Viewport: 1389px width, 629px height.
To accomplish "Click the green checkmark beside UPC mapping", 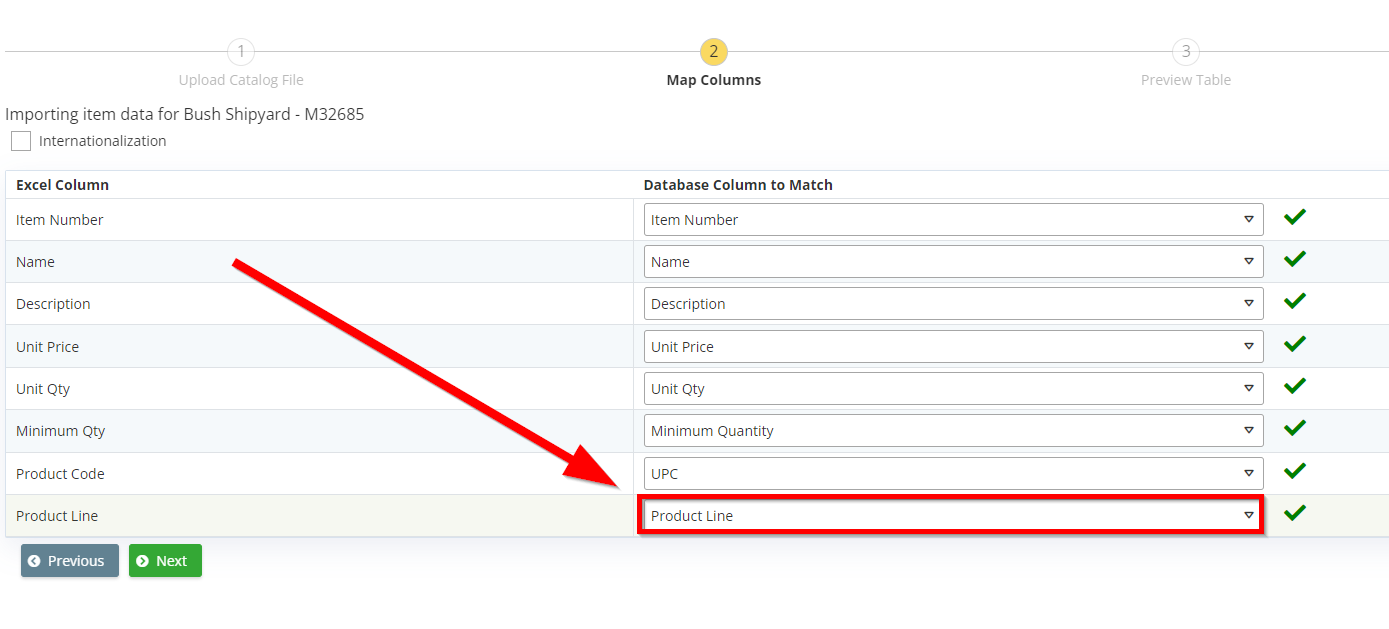I will pos(1295,471).
